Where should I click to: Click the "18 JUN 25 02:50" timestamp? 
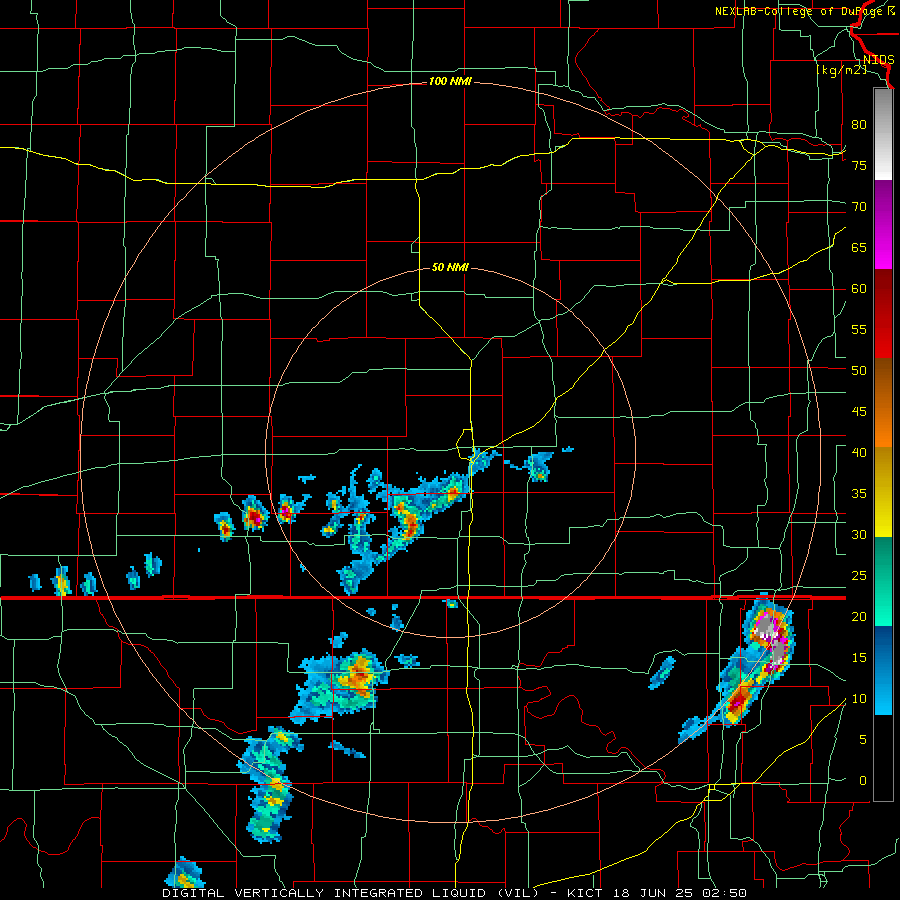[678, 893]
